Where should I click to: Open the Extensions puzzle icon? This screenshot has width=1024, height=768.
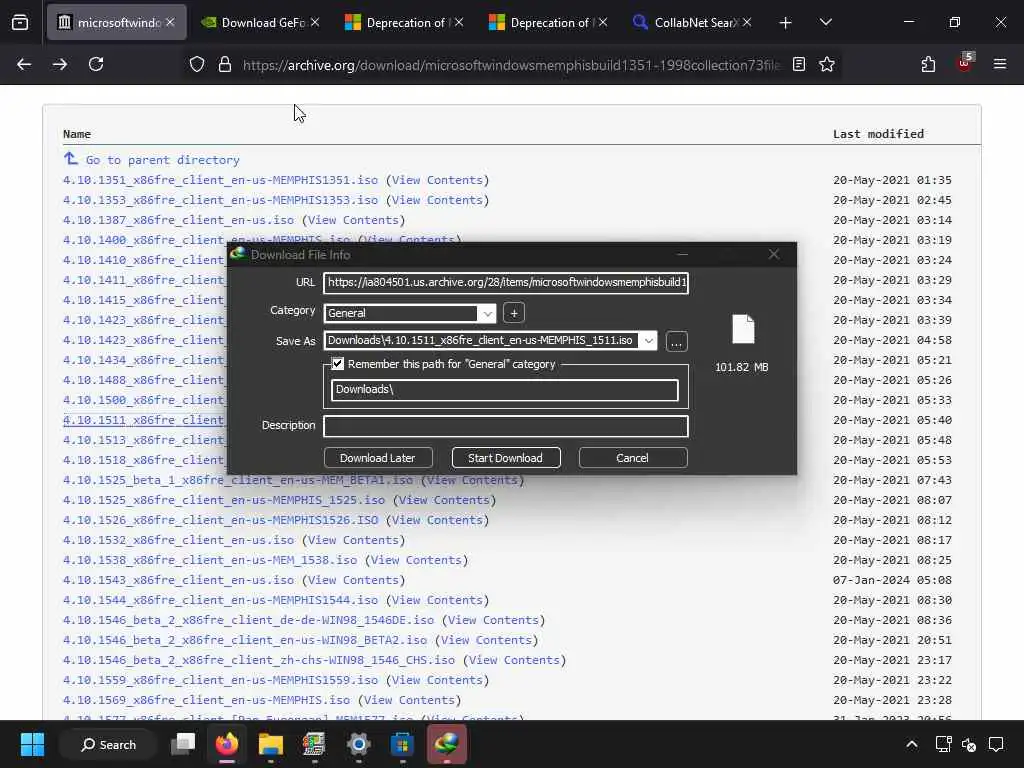click(928, 64)
